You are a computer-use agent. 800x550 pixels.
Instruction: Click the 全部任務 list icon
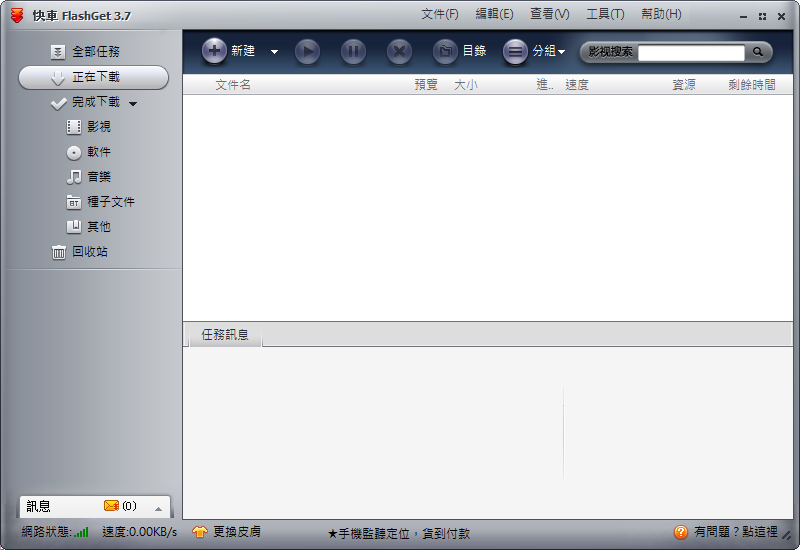tap(58, 52)
